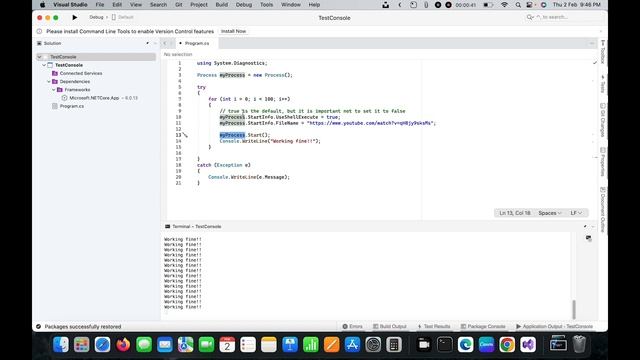Select Program.cs in the solution tree
The image size is (640, 360).
click(72, 106)
